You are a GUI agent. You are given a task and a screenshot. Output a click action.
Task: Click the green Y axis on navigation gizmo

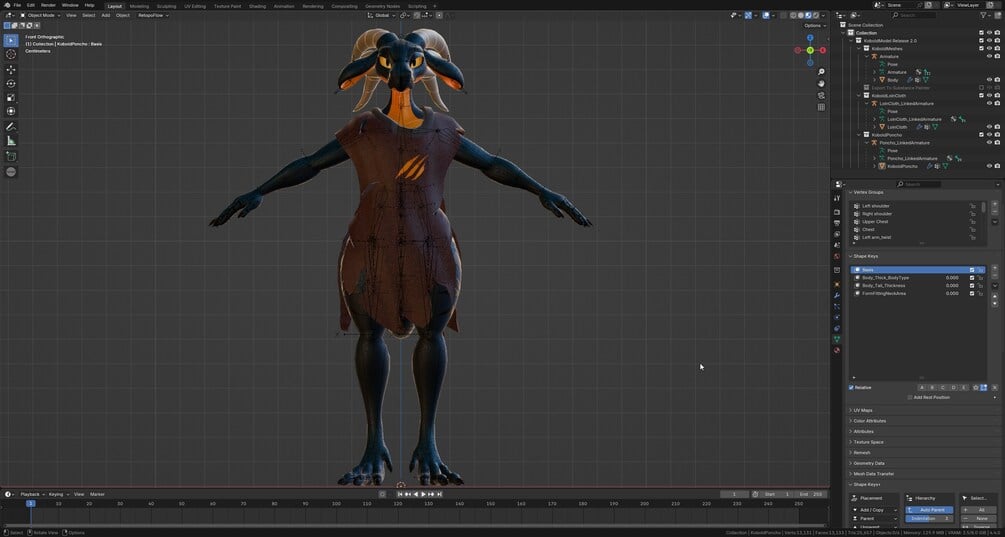coord(810,50)
